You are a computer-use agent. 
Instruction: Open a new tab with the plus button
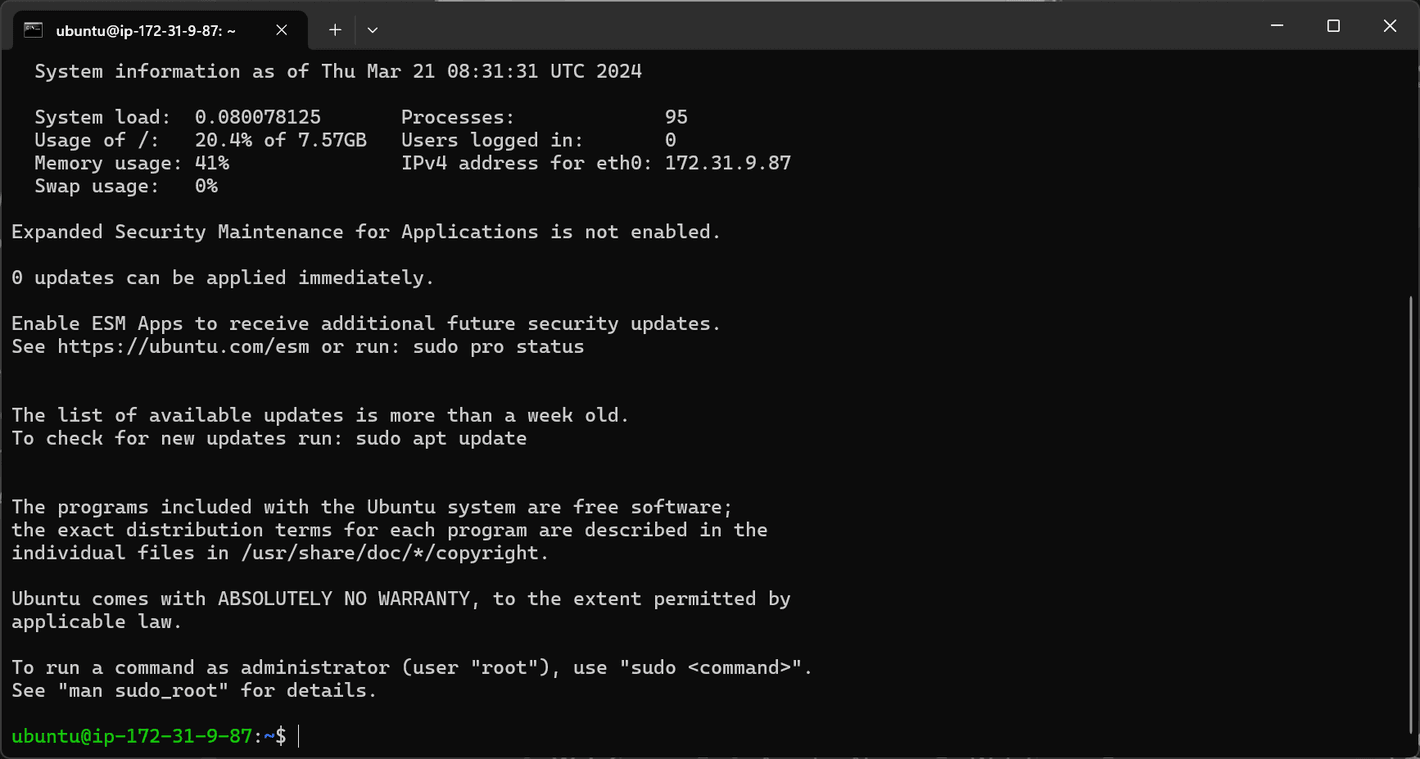coord(334,30)
